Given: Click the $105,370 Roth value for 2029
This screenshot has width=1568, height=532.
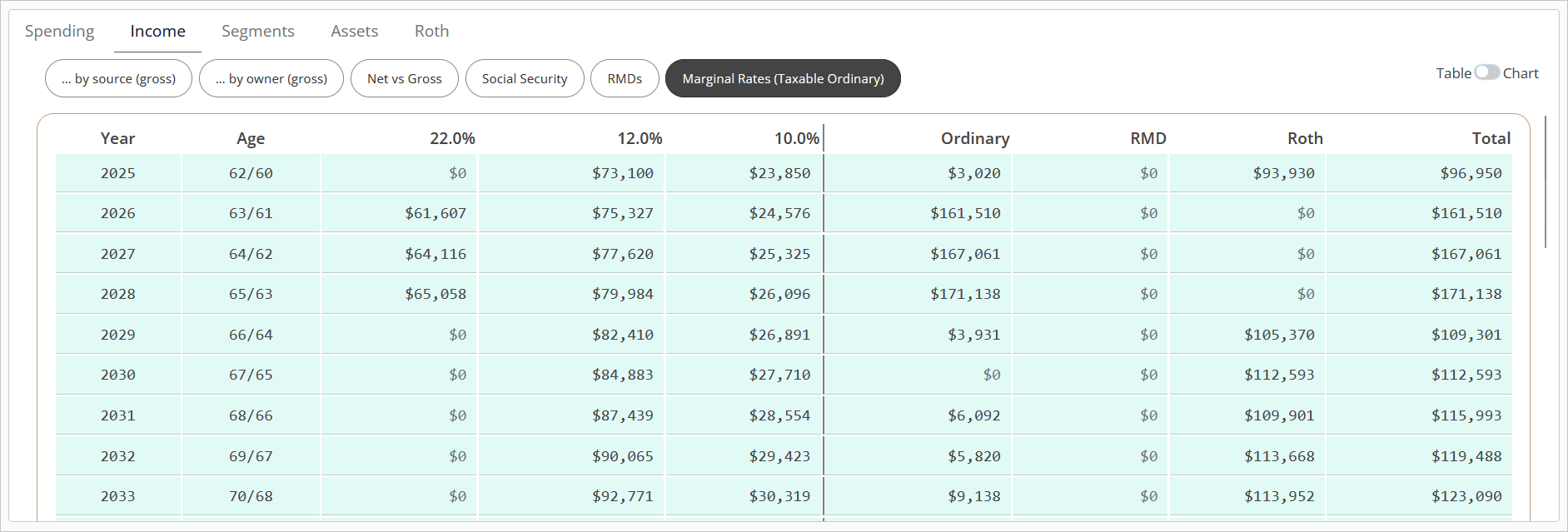Looking at the screenshot, I should [x=1278, y=335].
